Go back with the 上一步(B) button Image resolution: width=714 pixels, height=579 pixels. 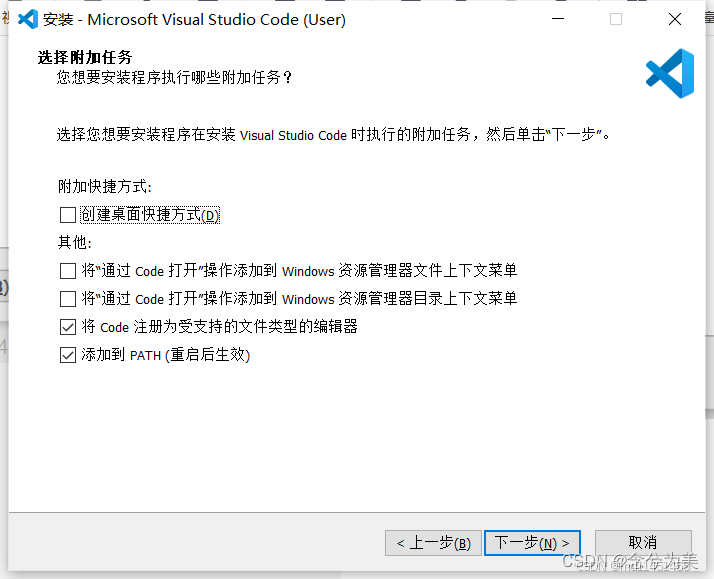point(433,543)
